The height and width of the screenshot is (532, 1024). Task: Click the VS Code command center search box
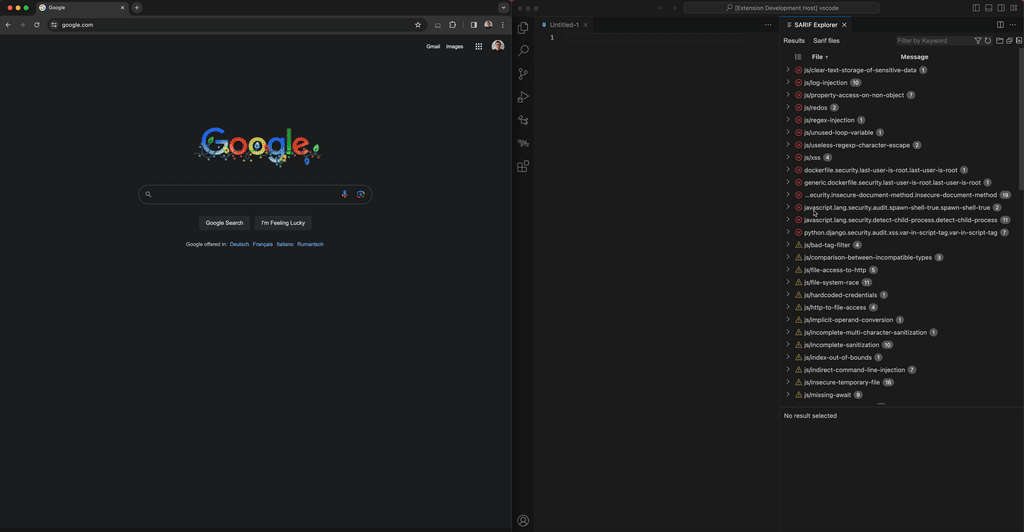click(x=782, y=8)
